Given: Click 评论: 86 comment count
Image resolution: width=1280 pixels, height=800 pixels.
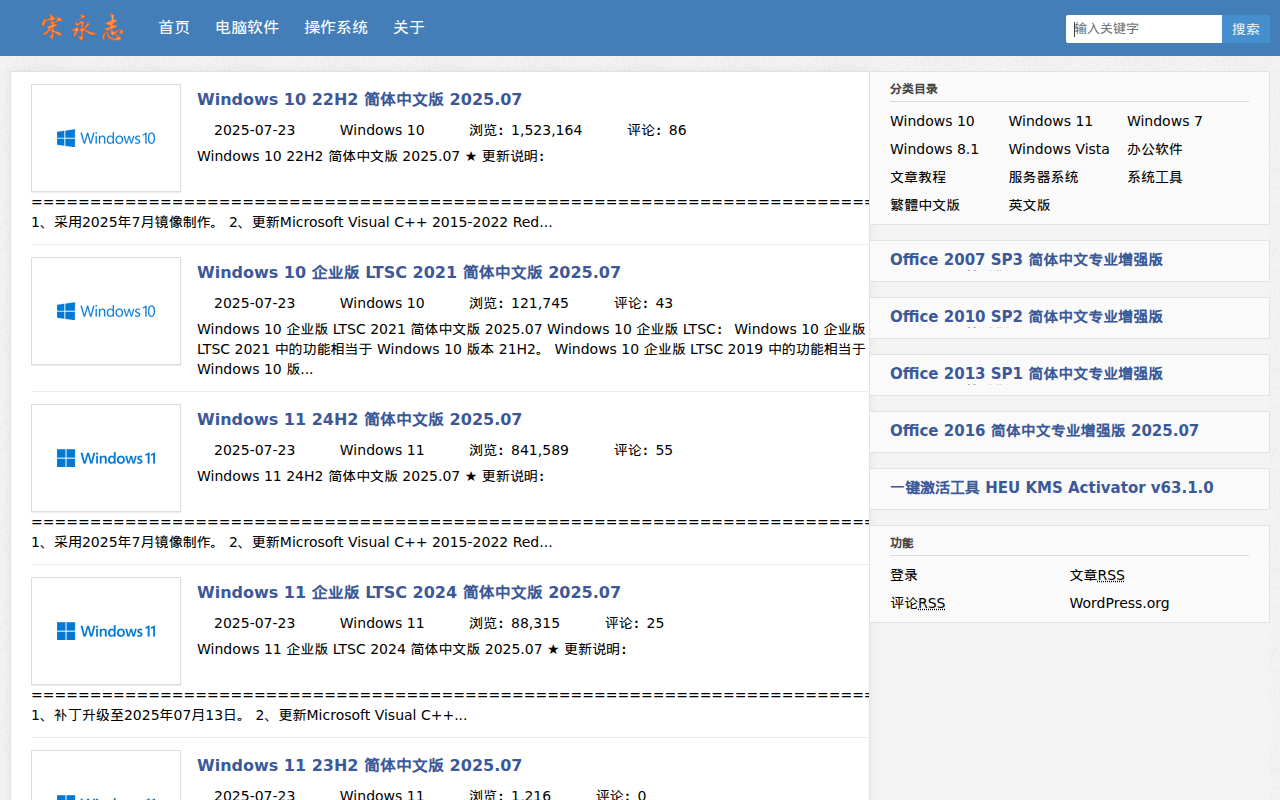Looking at the screenshot, I should click(x=657, y=130).
